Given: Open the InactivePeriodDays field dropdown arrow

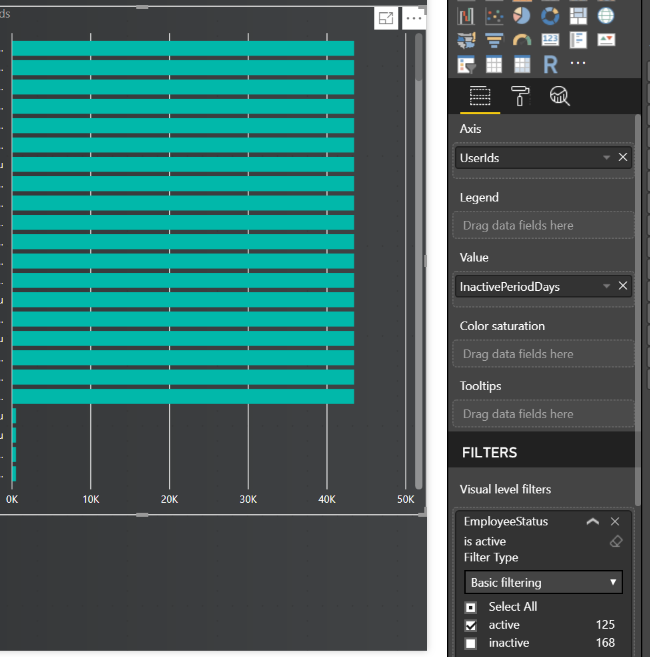Looking at the screenshot, I should 606,286.
